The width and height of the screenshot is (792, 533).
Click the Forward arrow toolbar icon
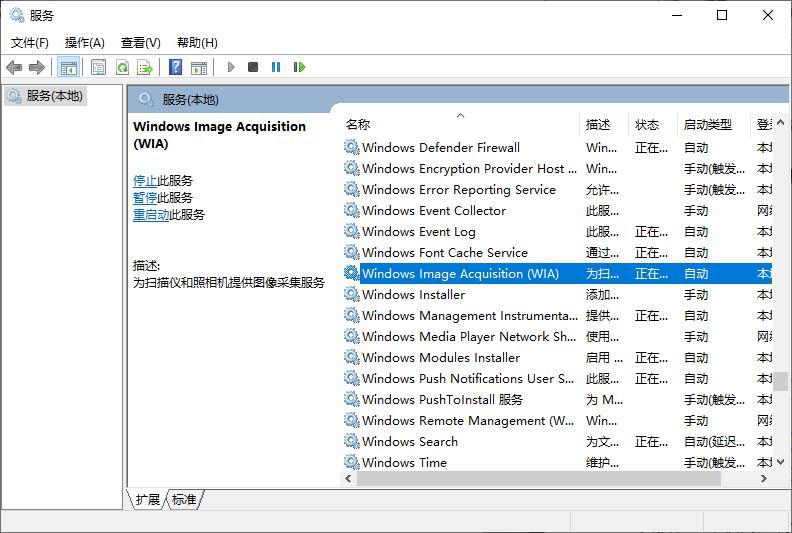pyautogui.click(x=37, y=67)
